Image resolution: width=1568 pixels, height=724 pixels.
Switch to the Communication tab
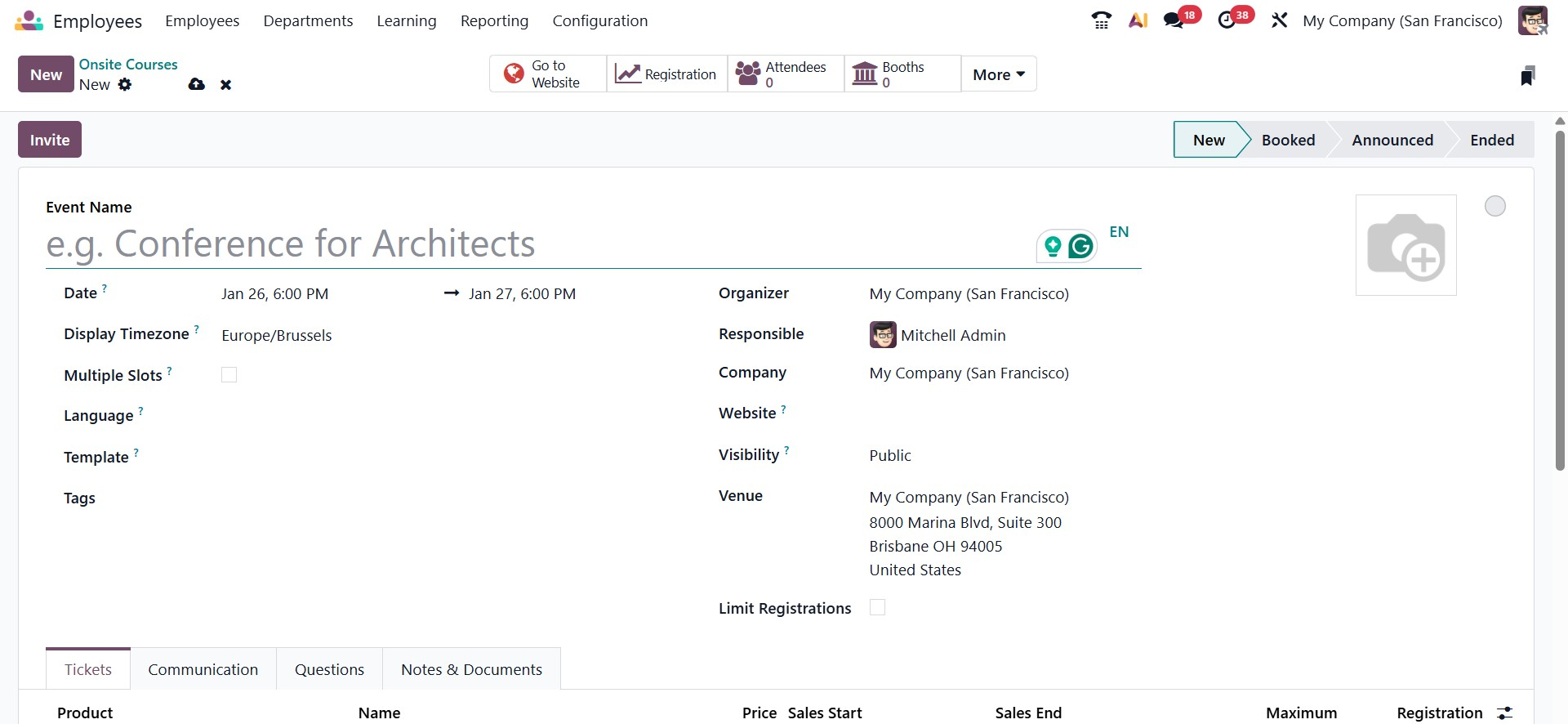tap(203, 669)
